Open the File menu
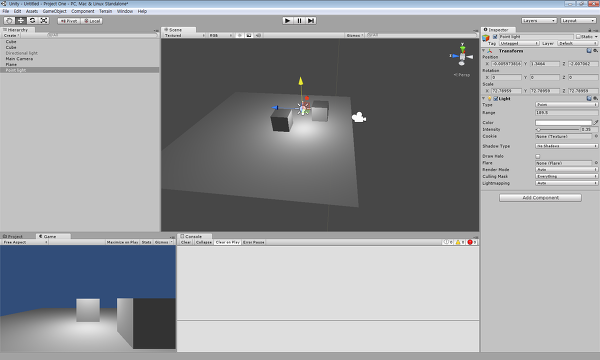 [x=6, y=11]
